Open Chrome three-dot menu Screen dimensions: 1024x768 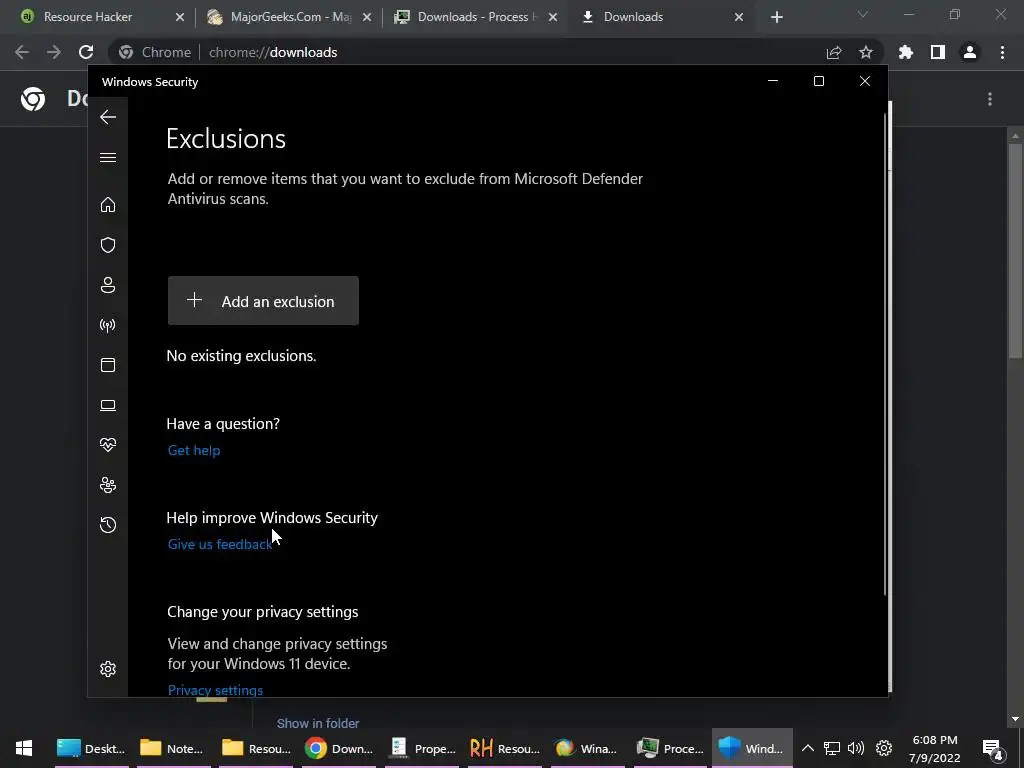coord(1002,52)
